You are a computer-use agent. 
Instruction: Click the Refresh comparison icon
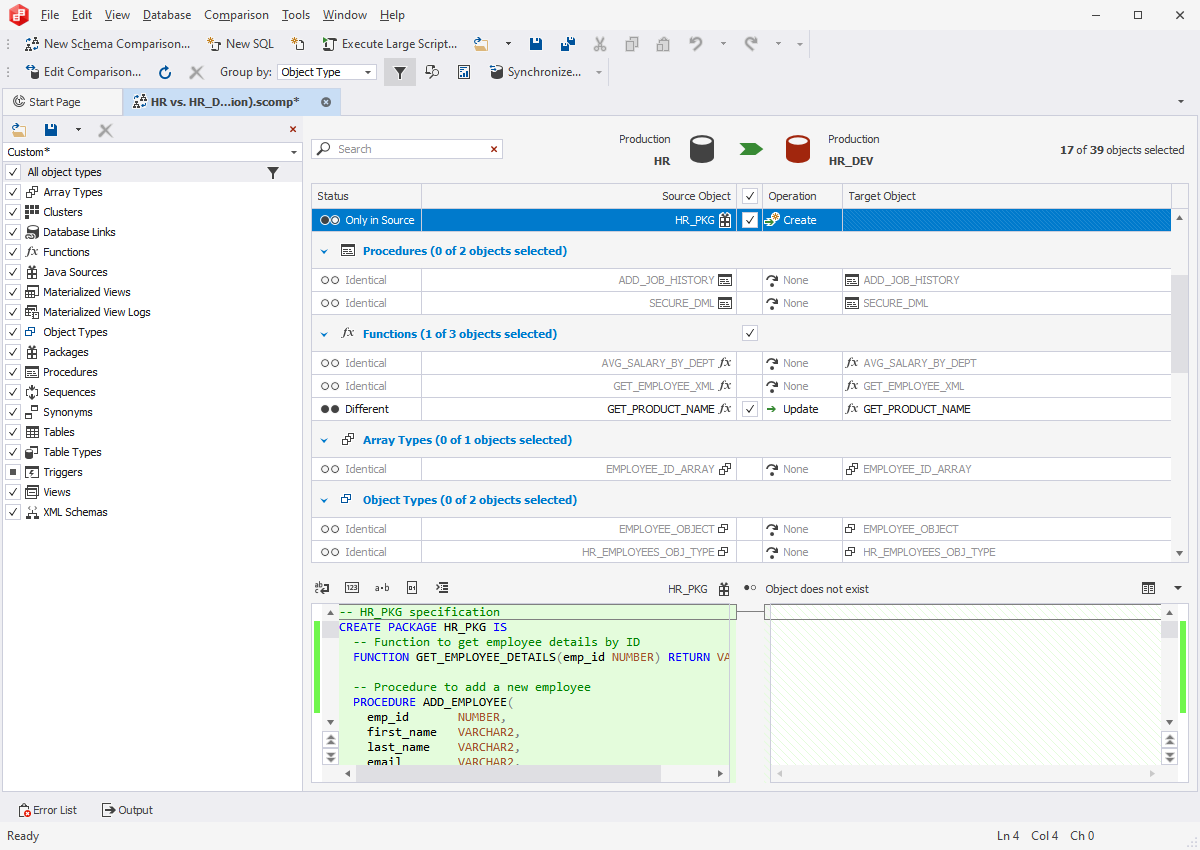[x=165, y=72]
